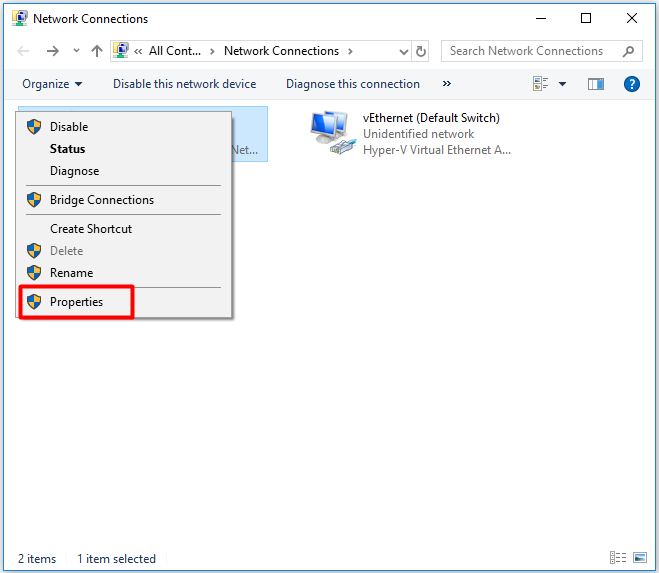Expand the chevron after All Cont... breadcrumb
The width and height of the screenshot is (659, 573).
pyautogui.click(x=212, y=51)
